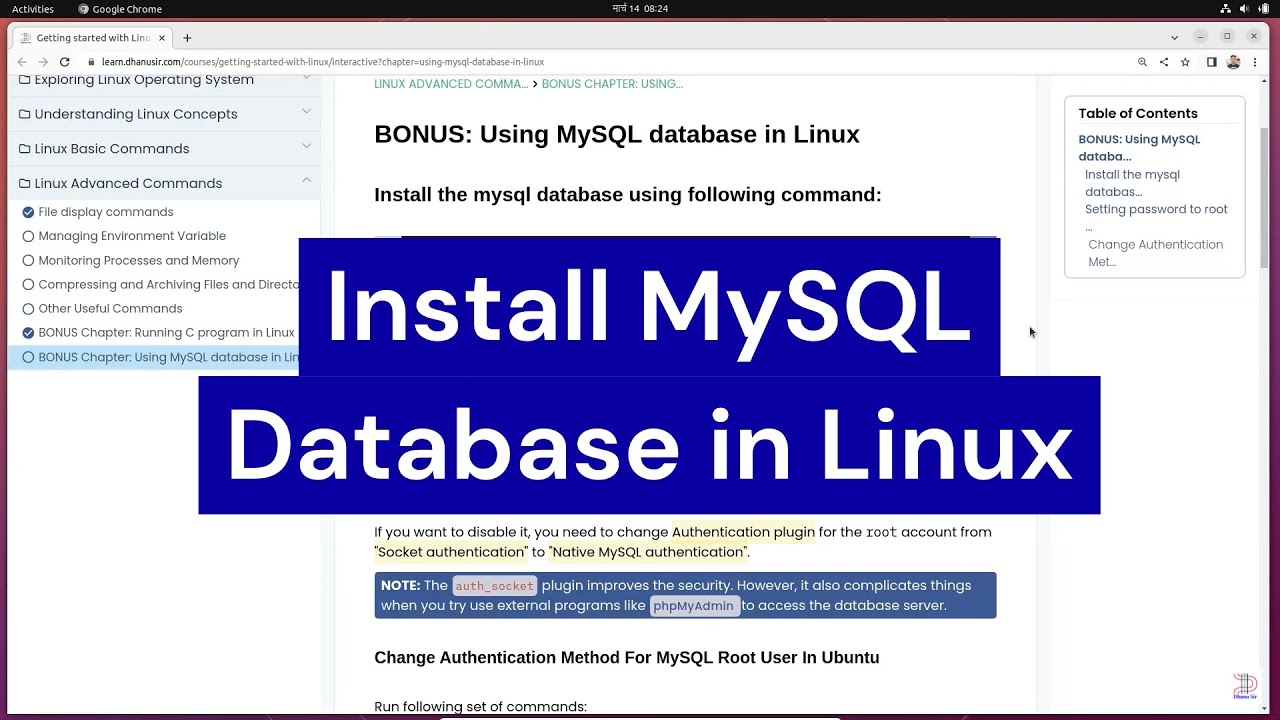Click the network icon in the top bar

click(1226, 9)
